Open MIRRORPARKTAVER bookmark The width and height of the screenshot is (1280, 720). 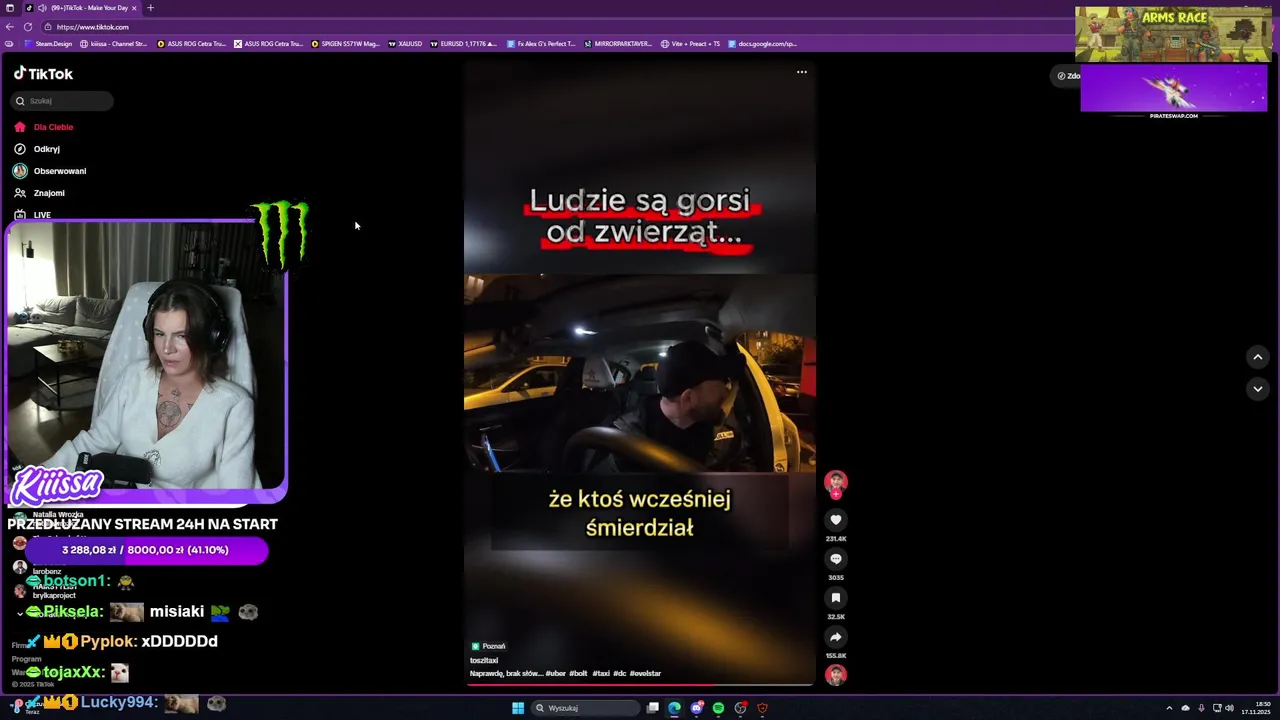point(618,44)
